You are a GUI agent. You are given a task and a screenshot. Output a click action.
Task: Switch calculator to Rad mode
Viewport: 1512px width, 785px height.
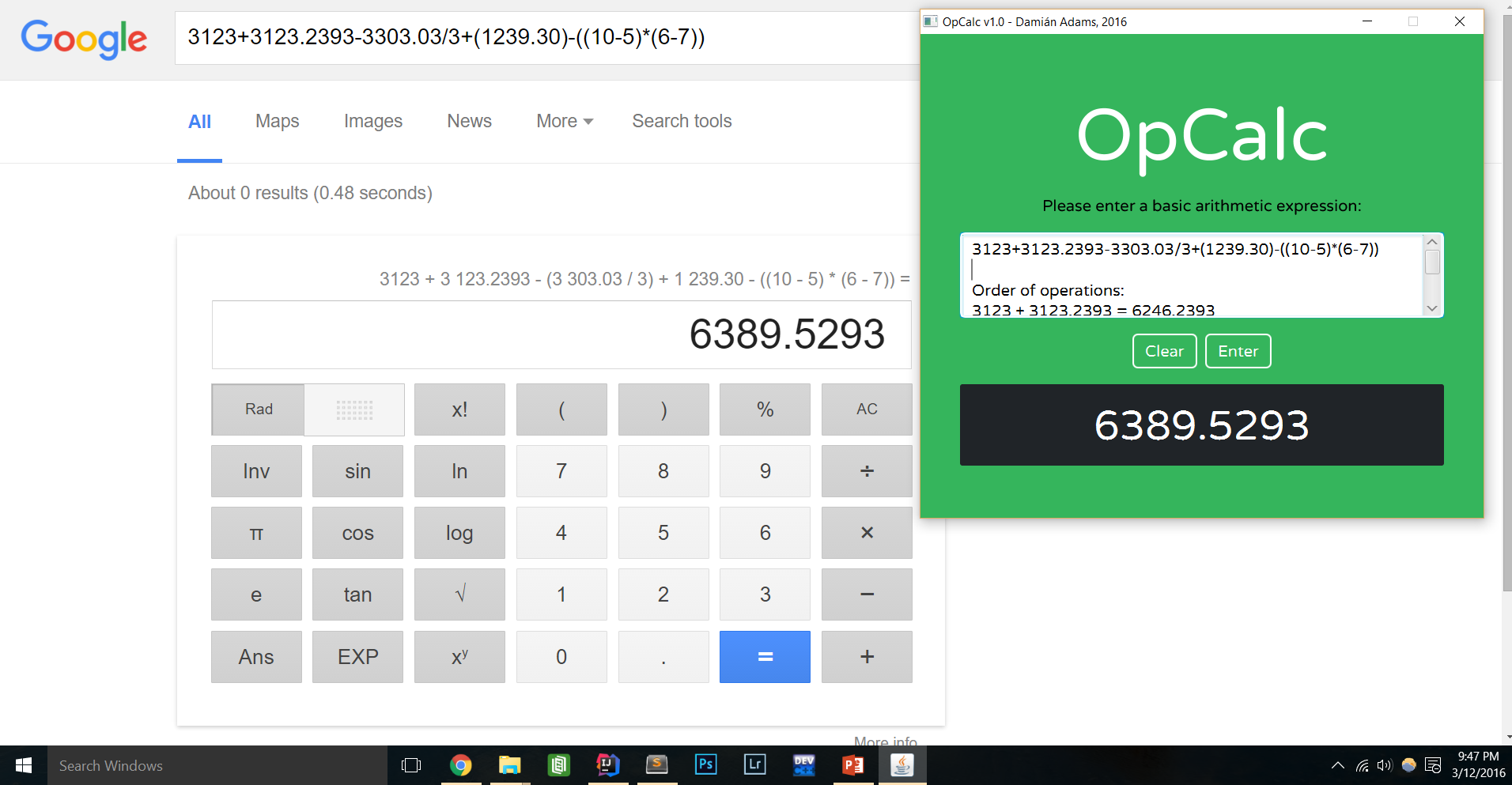pyautogui.click(x=259, y=409)
